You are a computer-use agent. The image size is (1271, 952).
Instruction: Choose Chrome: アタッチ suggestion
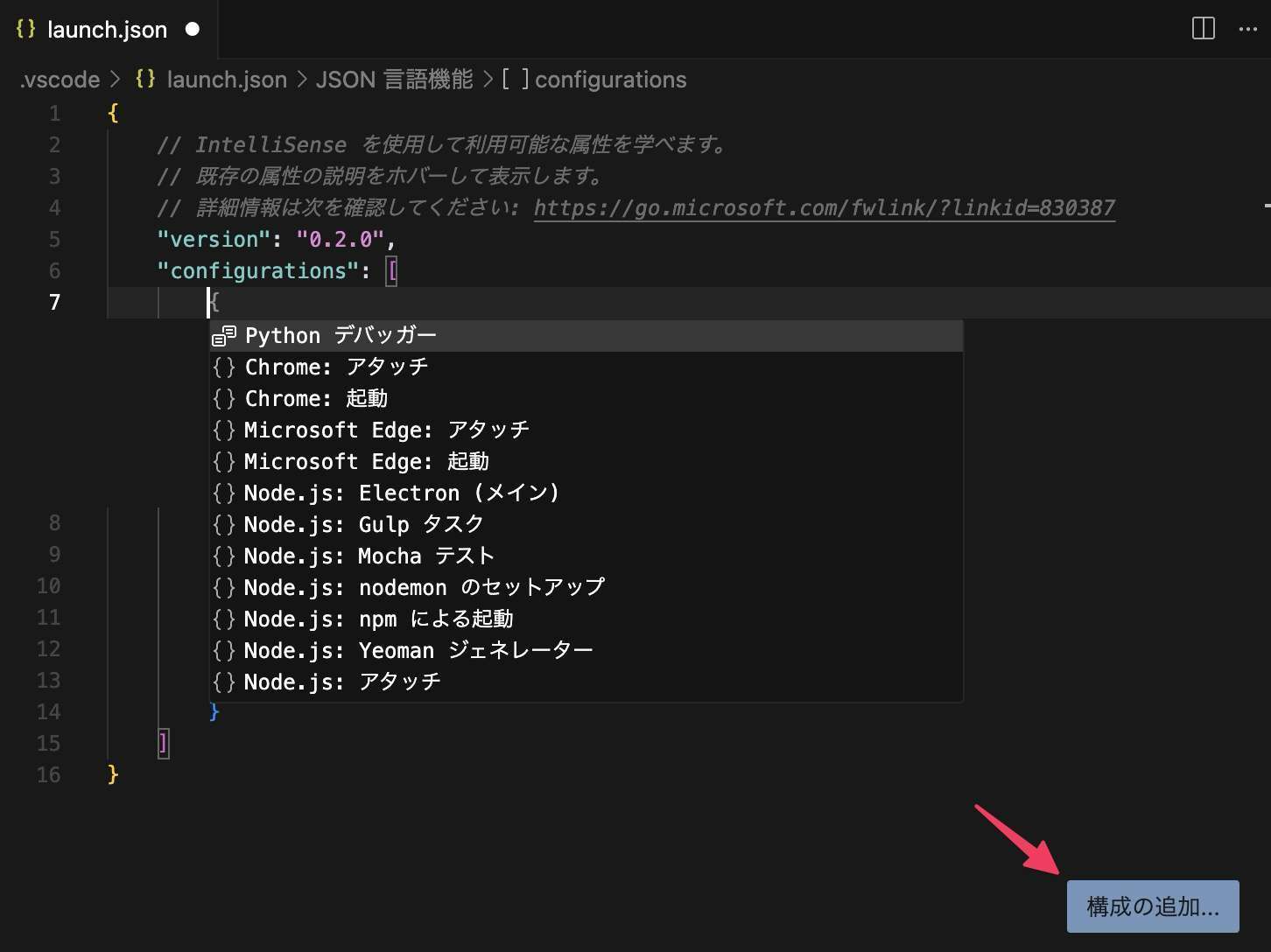pyautogui.click(x=586, y=367)
